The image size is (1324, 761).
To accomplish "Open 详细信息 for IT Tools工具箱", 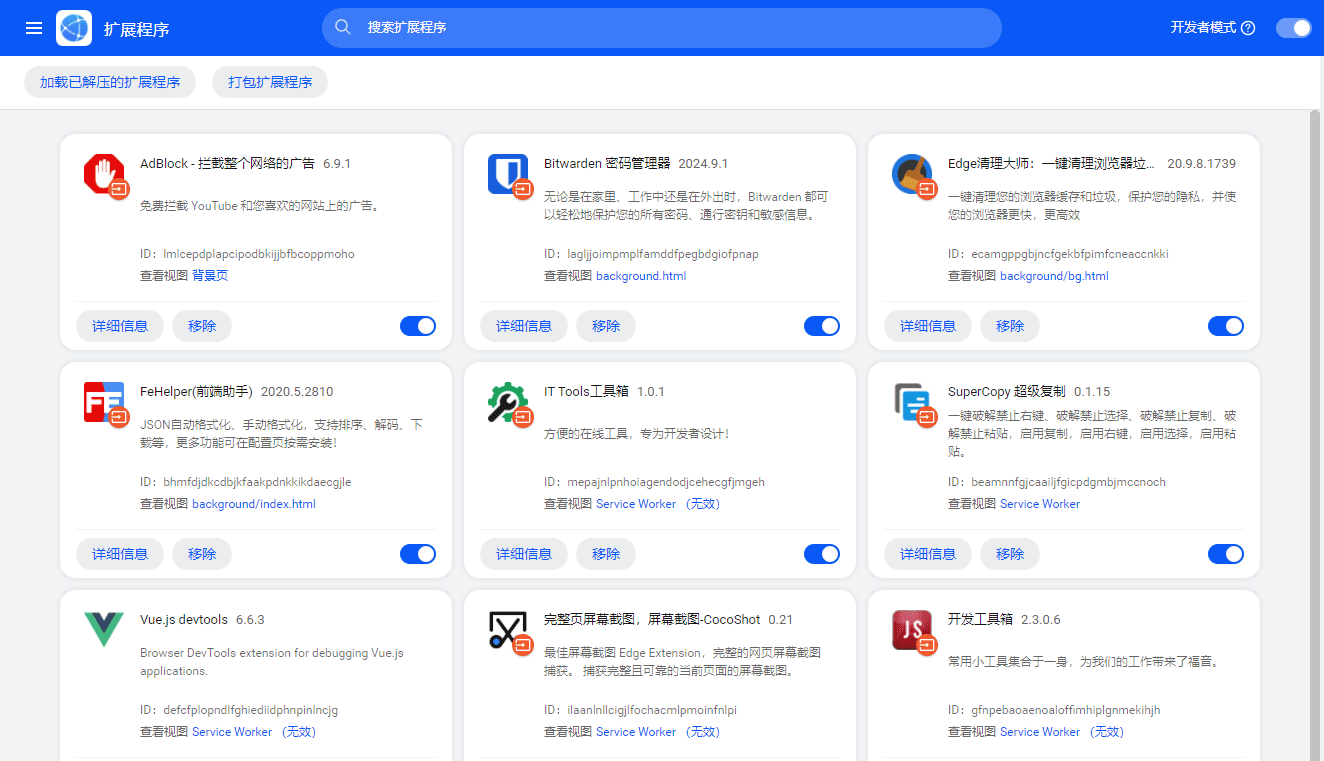I will [x=524, y=554].
